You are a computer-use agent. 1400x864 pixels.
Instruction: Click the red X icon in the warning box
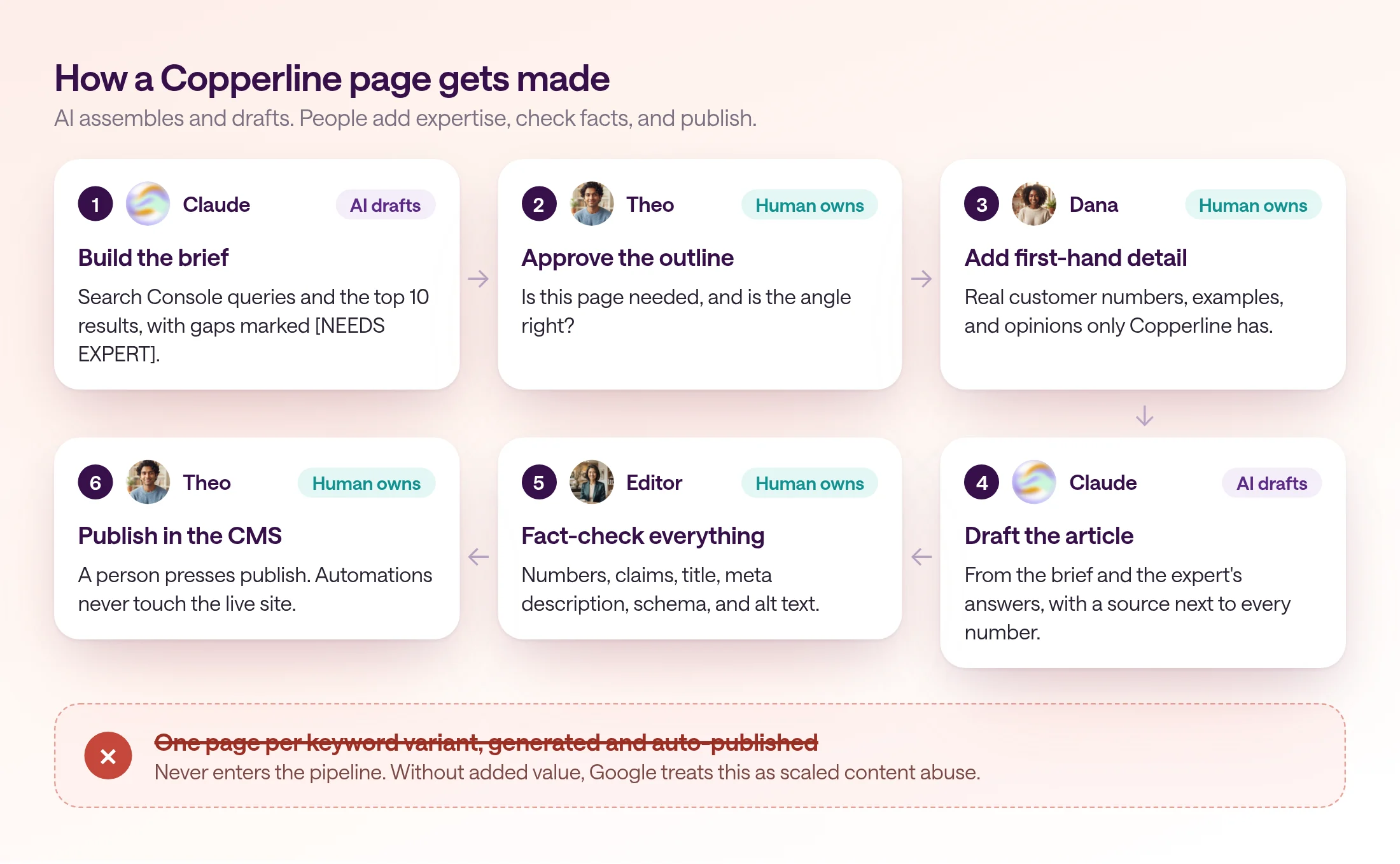[108, 756]
